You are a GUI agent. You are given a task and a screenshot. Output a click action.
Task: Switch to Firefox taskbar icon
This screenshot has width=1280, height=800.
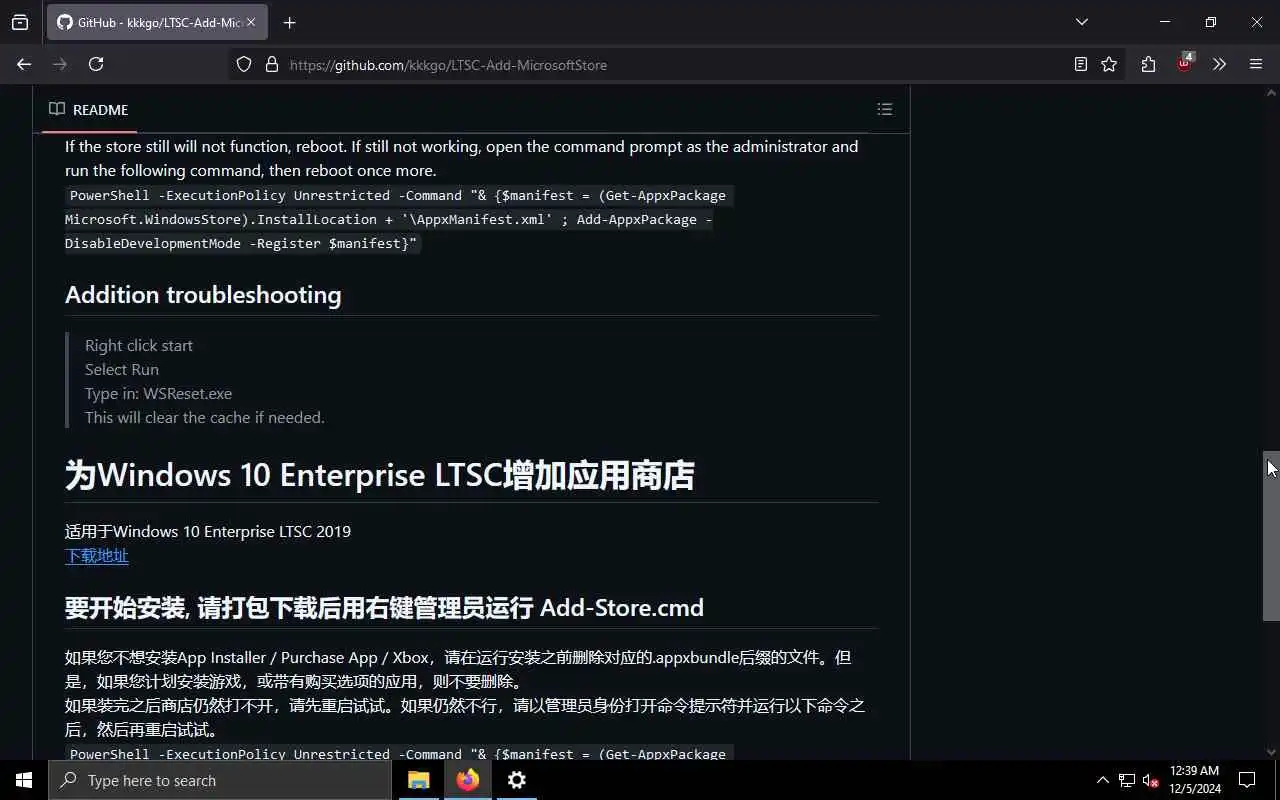click(467, 780)
